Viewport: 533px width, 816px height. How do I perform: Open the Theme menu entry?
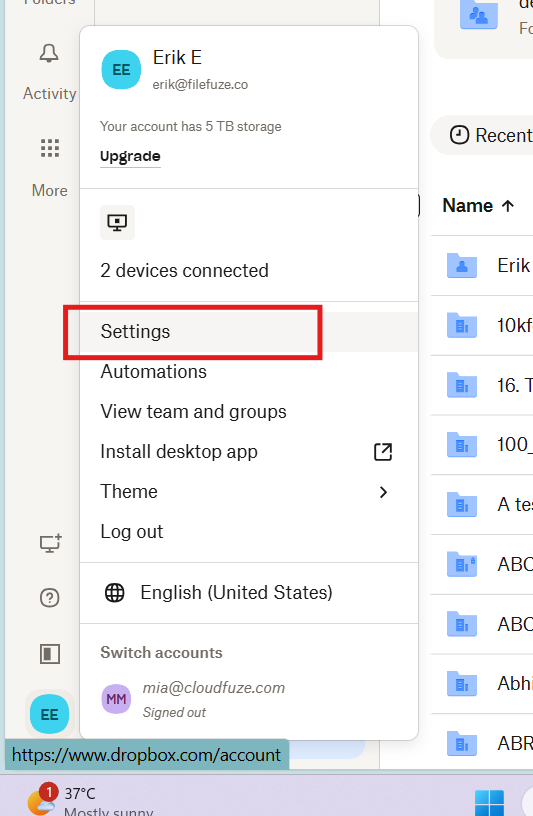pyautogui.click(x=249, y=492)
